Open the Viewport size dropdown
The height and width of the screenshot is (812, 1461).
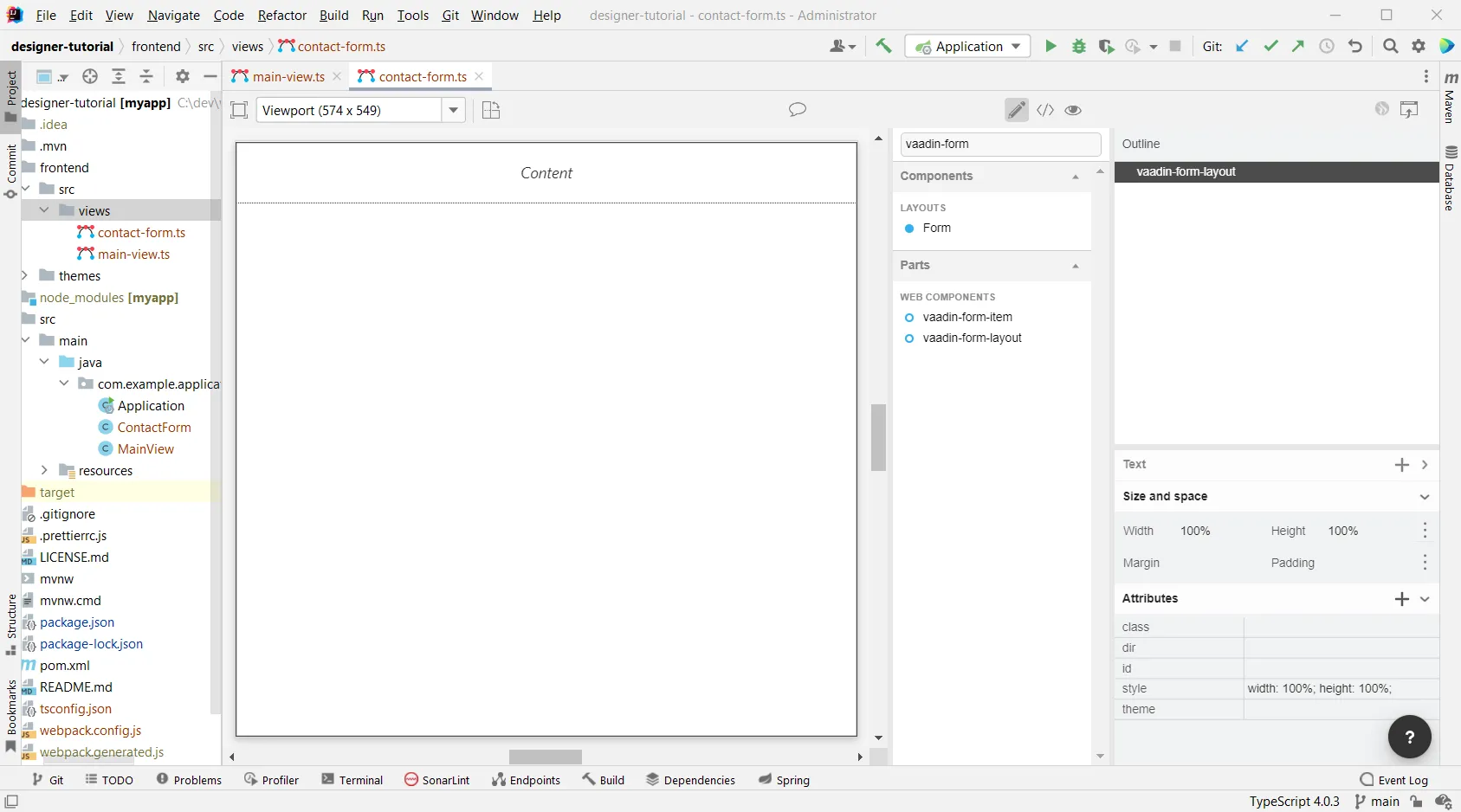[455, 110]
